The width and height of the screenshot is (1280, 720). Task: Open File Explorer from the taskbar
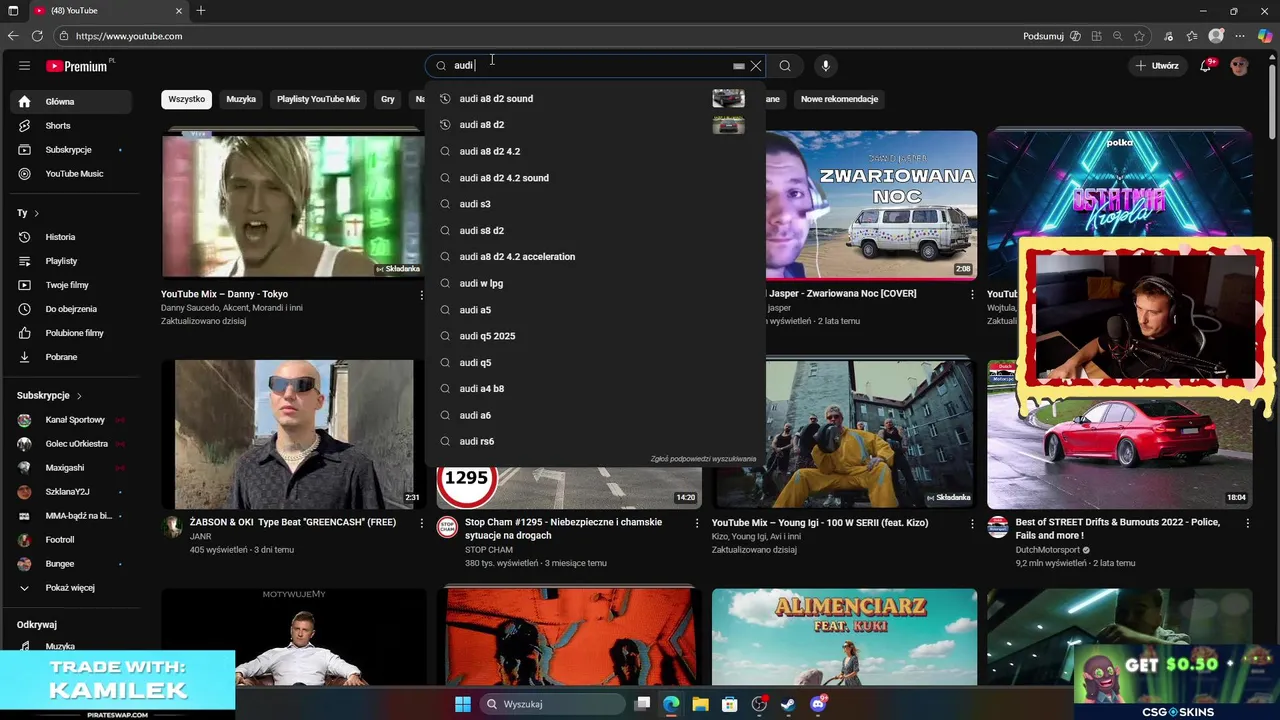700,704
